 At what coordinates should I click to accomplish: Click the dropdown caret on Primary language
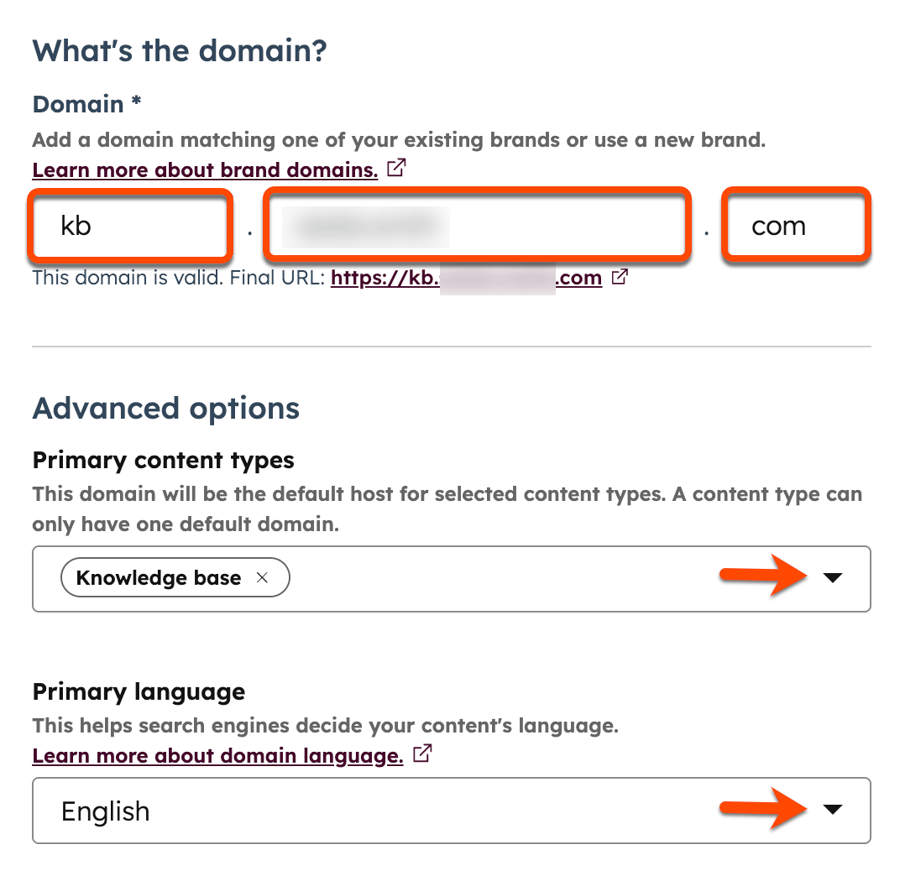(834, 810)
